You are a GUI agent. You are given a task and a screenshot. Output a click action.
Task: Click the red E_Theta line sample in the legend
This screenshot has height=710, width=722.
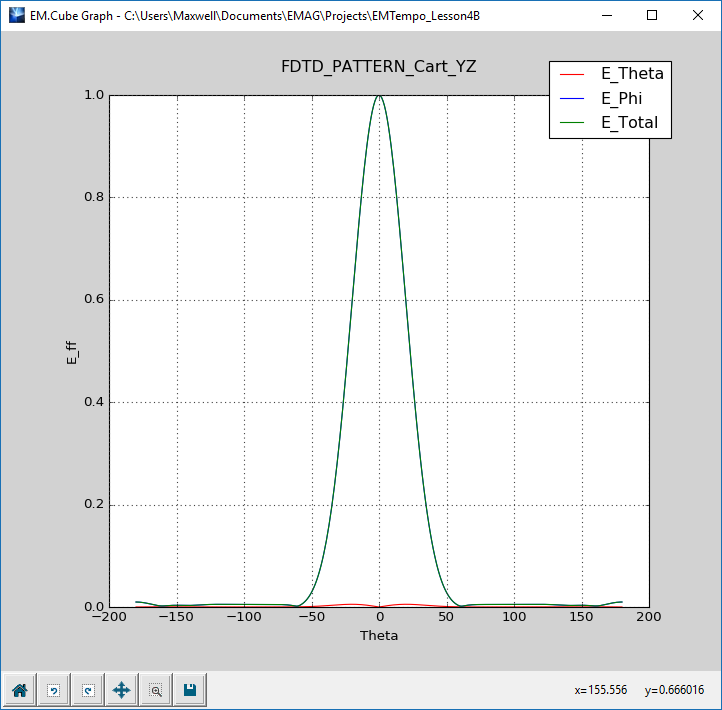point(573,74)
